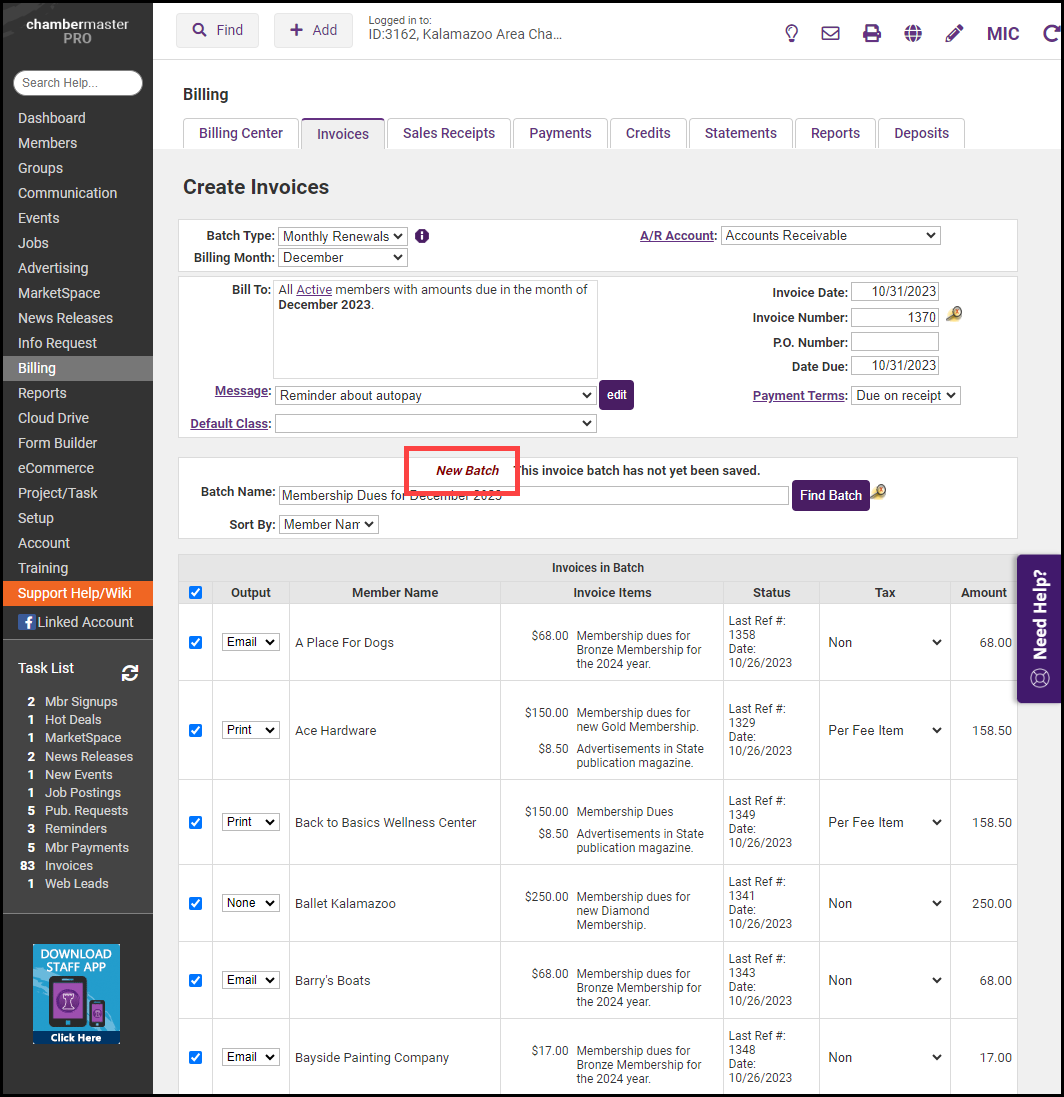1064x1097 pixels.
Task: Open the Batch Type dropdown
Action: pyautogui.click(x=342, y=236)
